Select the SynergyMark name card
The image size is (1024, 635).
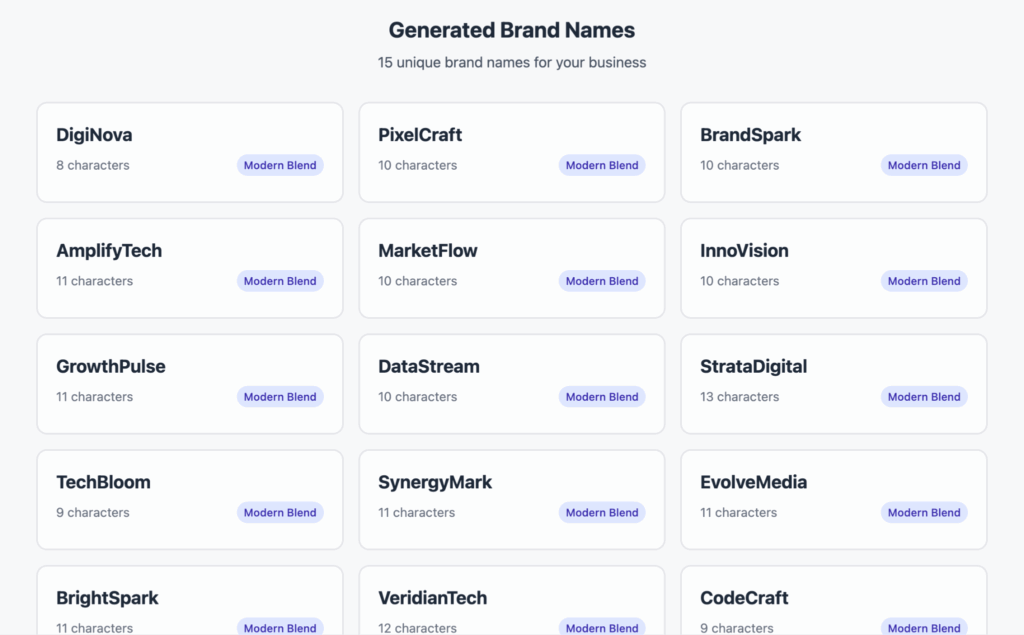pos(511,498)
